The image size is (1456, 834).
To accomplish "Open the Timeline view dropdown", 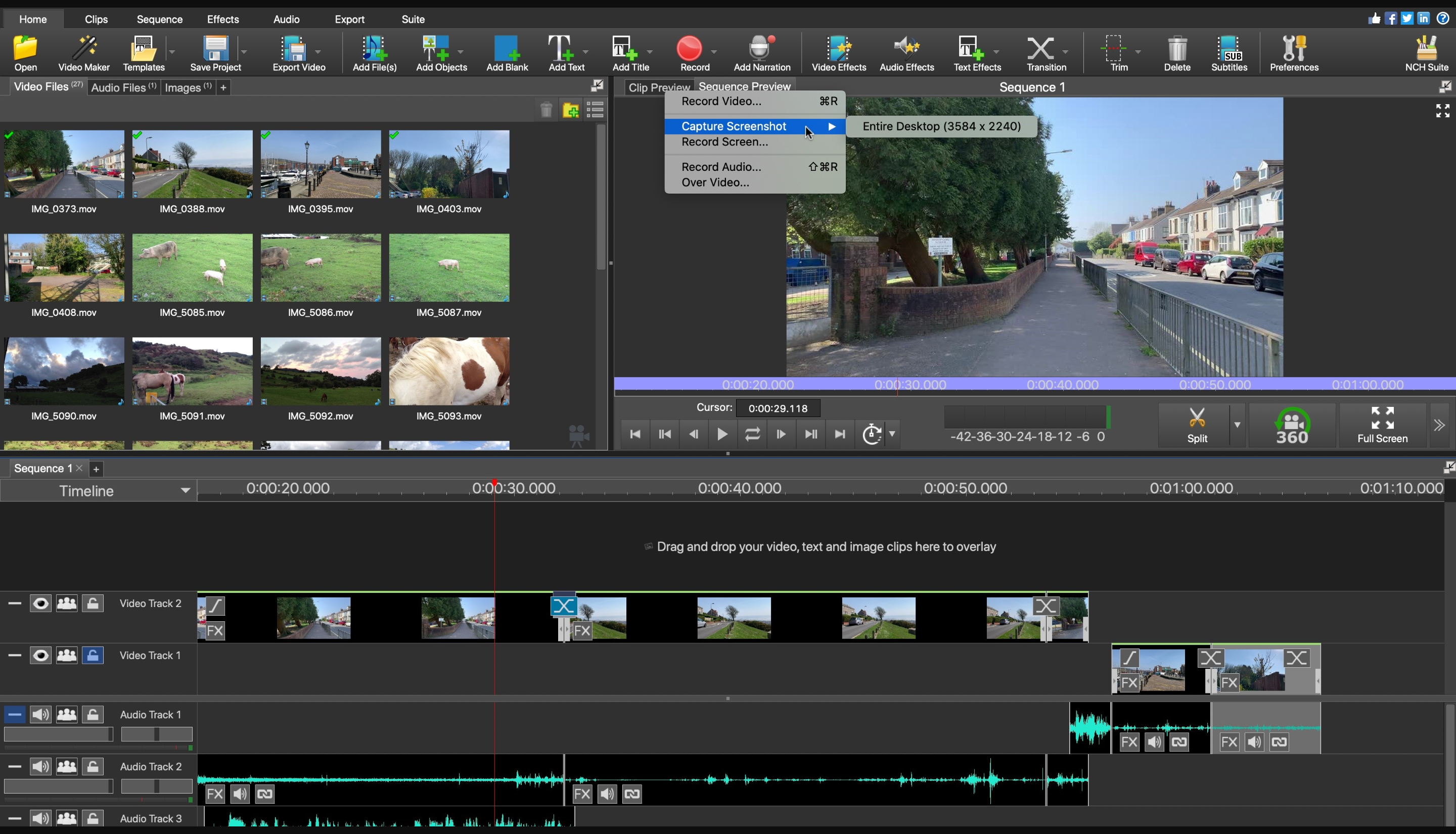I will [185, 490].
